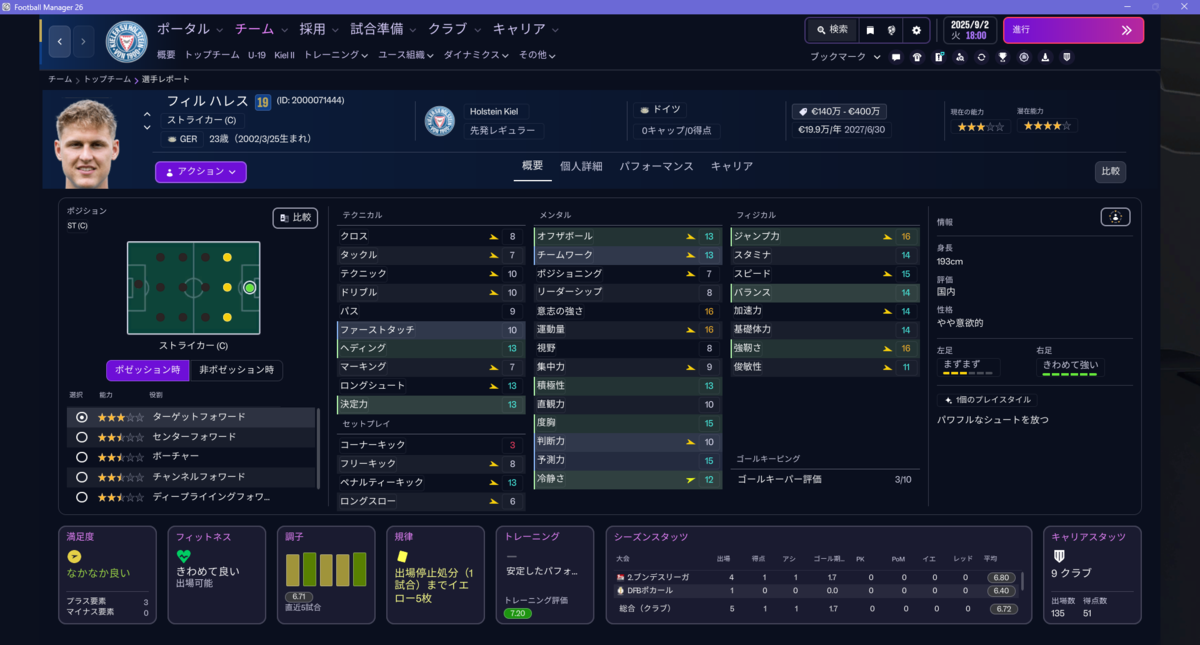
Task: Click the next player down arrow
Action: pos(148,128)
